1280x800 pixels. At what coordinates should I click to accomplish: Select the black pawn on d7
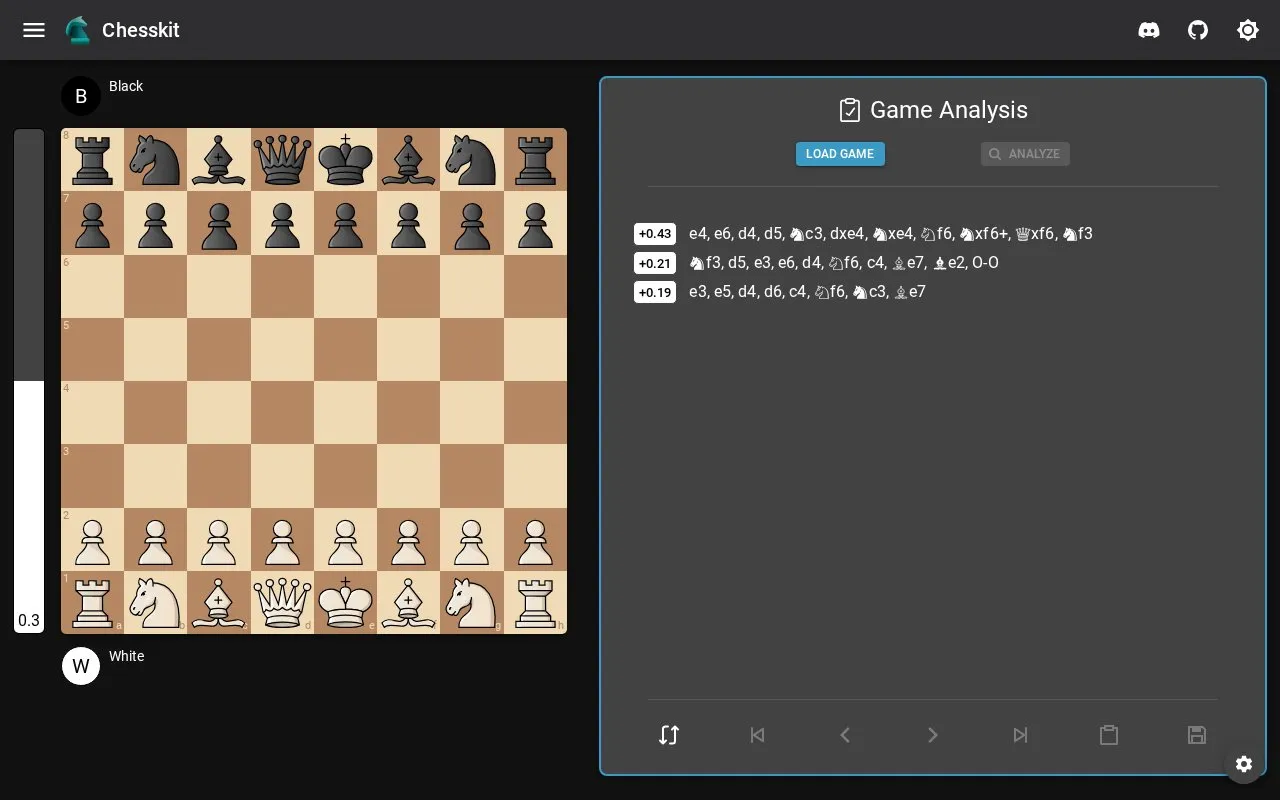pos(282,223)
